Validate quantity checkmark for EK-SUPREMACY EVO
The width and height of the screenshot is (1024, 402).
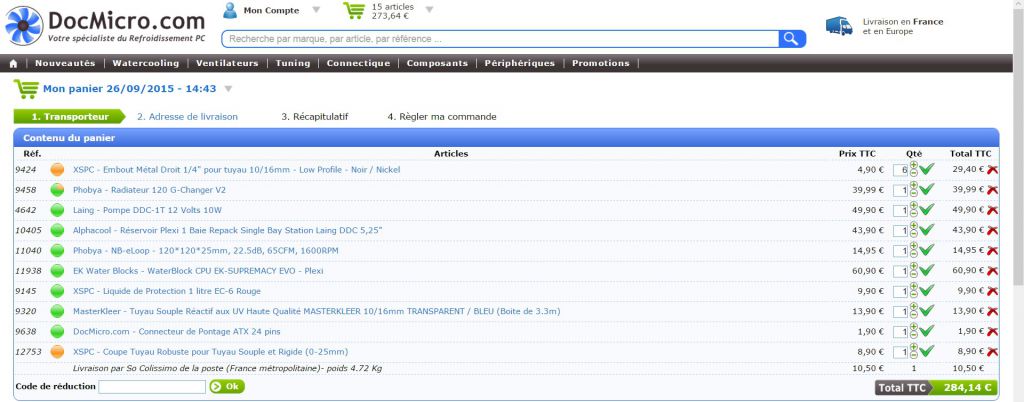click(x=927, y=271)
